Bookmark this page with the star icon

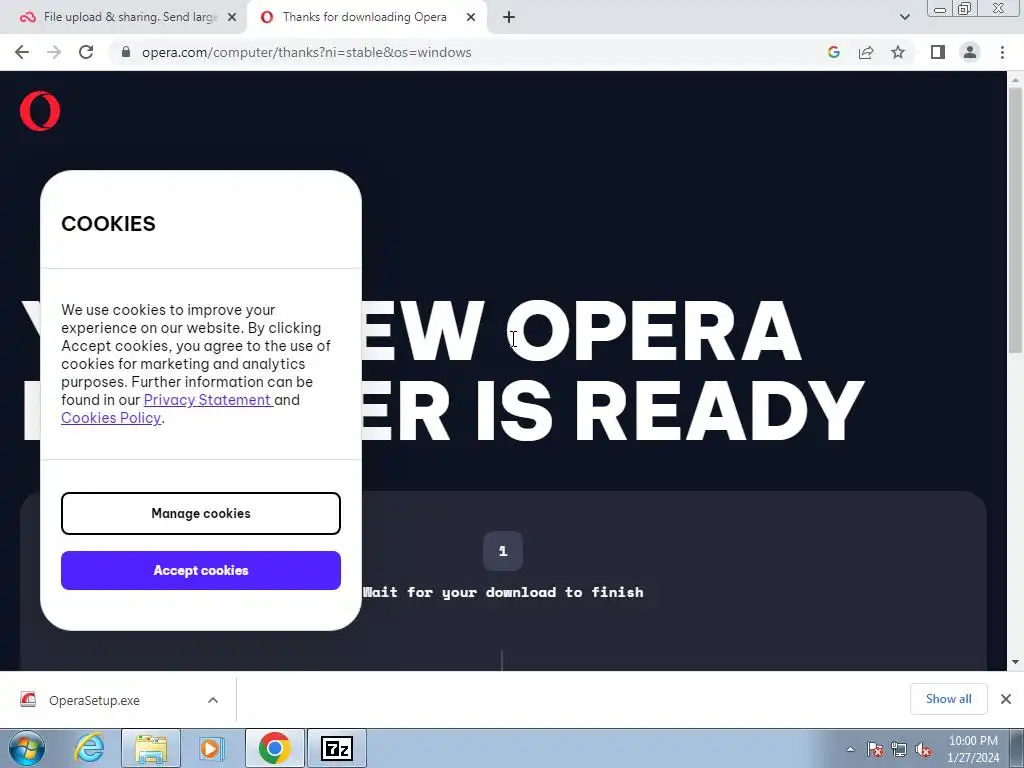(898, 52)
